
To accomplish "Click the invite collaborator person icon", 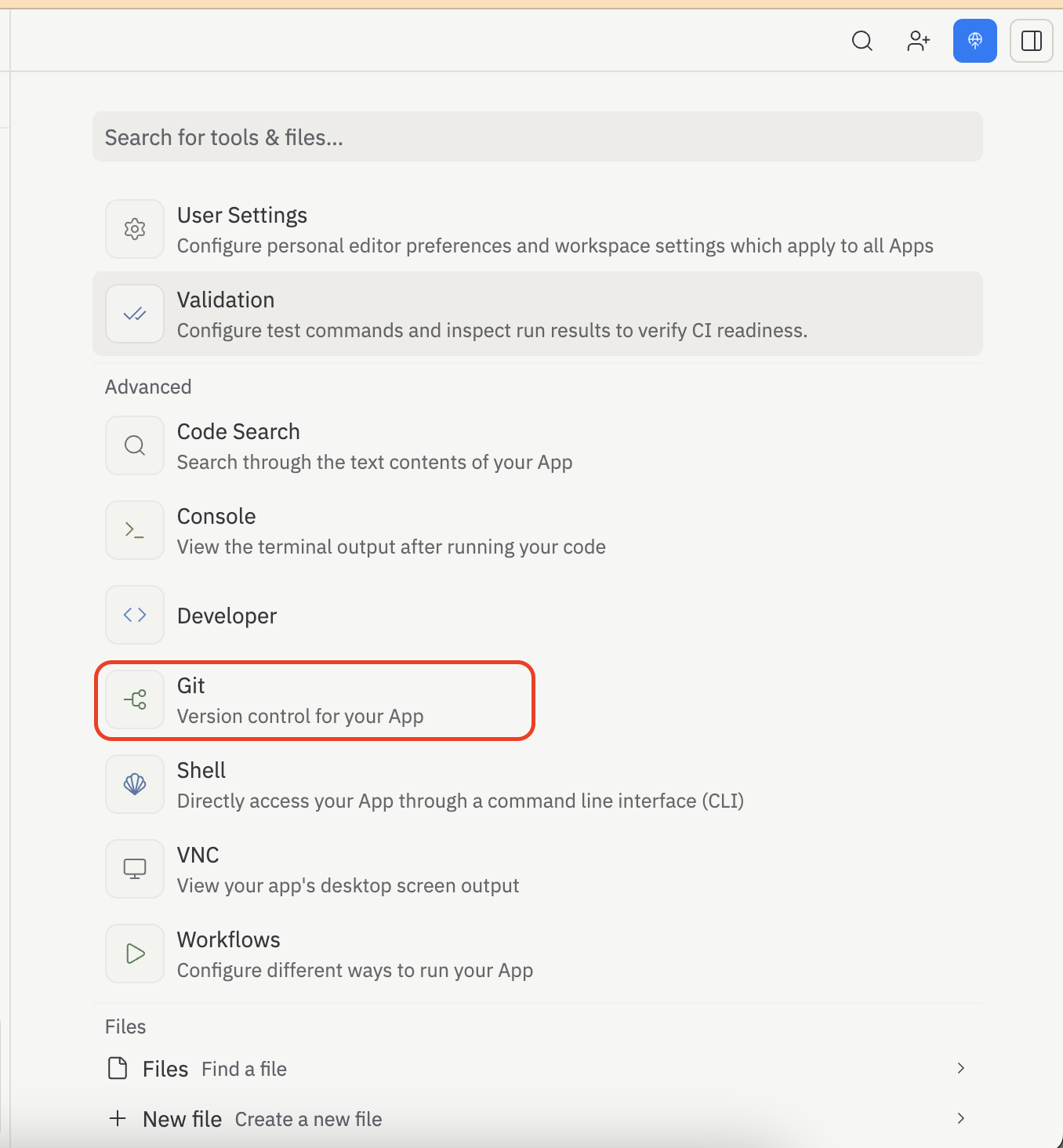I will (x=918, y=41).
